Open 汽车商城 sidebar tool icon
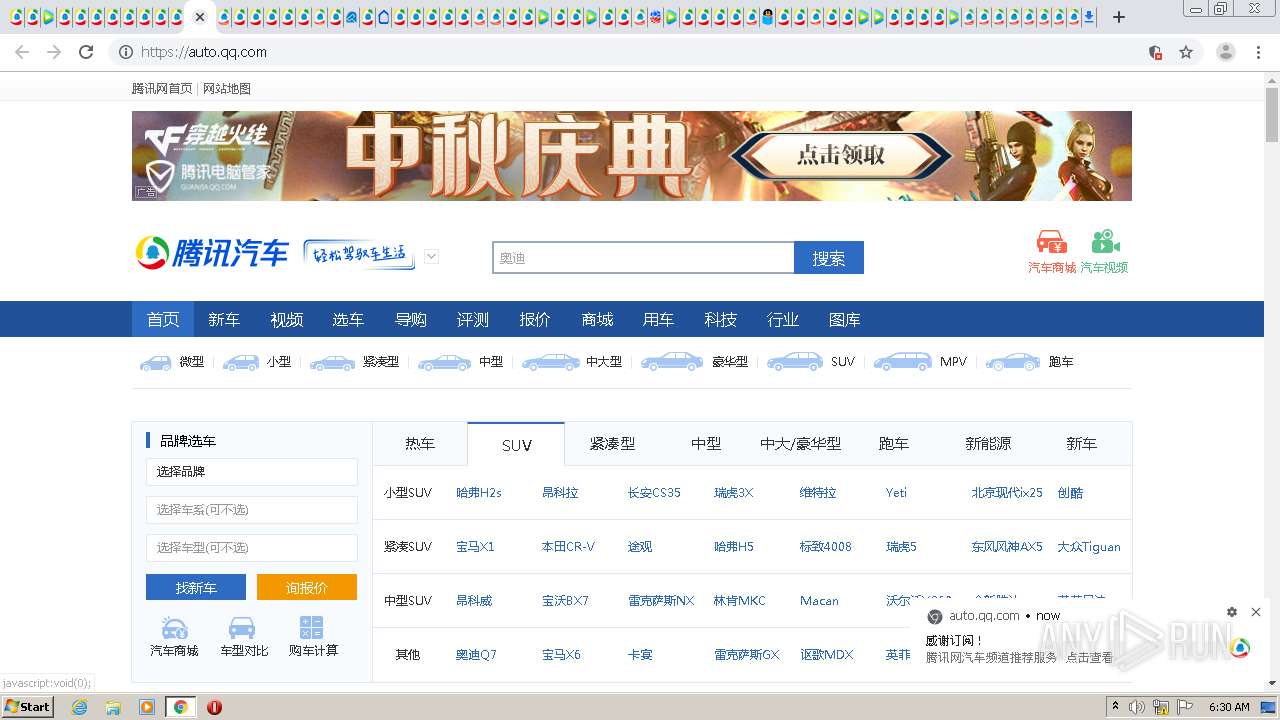Screen dimensions: 1280x720 (175, 628)
